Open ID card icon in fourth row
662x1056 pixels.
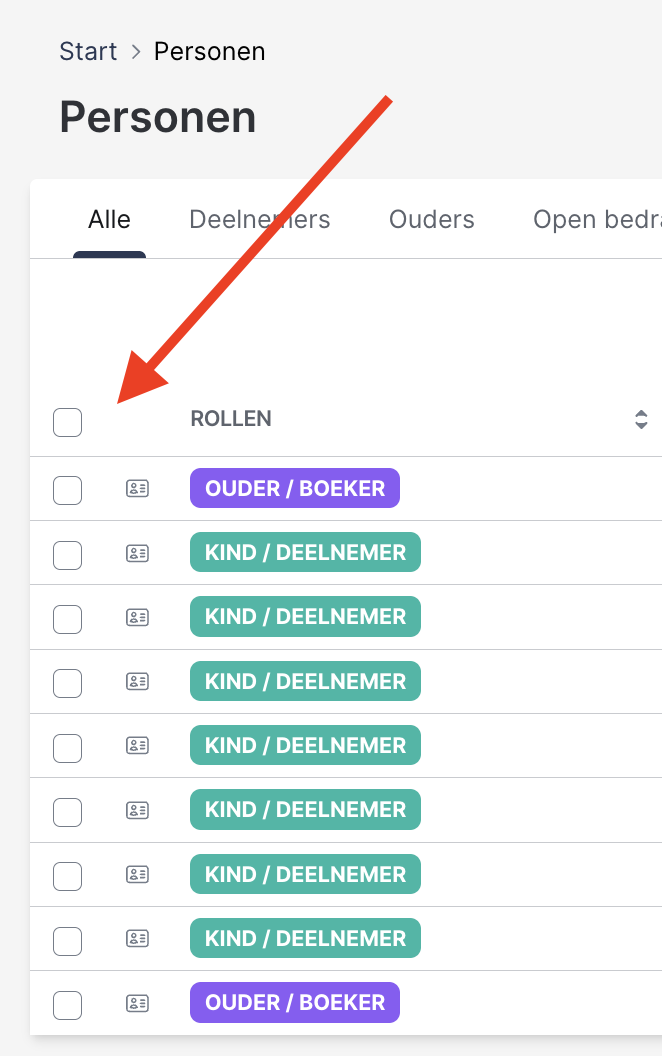click(137, 681)
